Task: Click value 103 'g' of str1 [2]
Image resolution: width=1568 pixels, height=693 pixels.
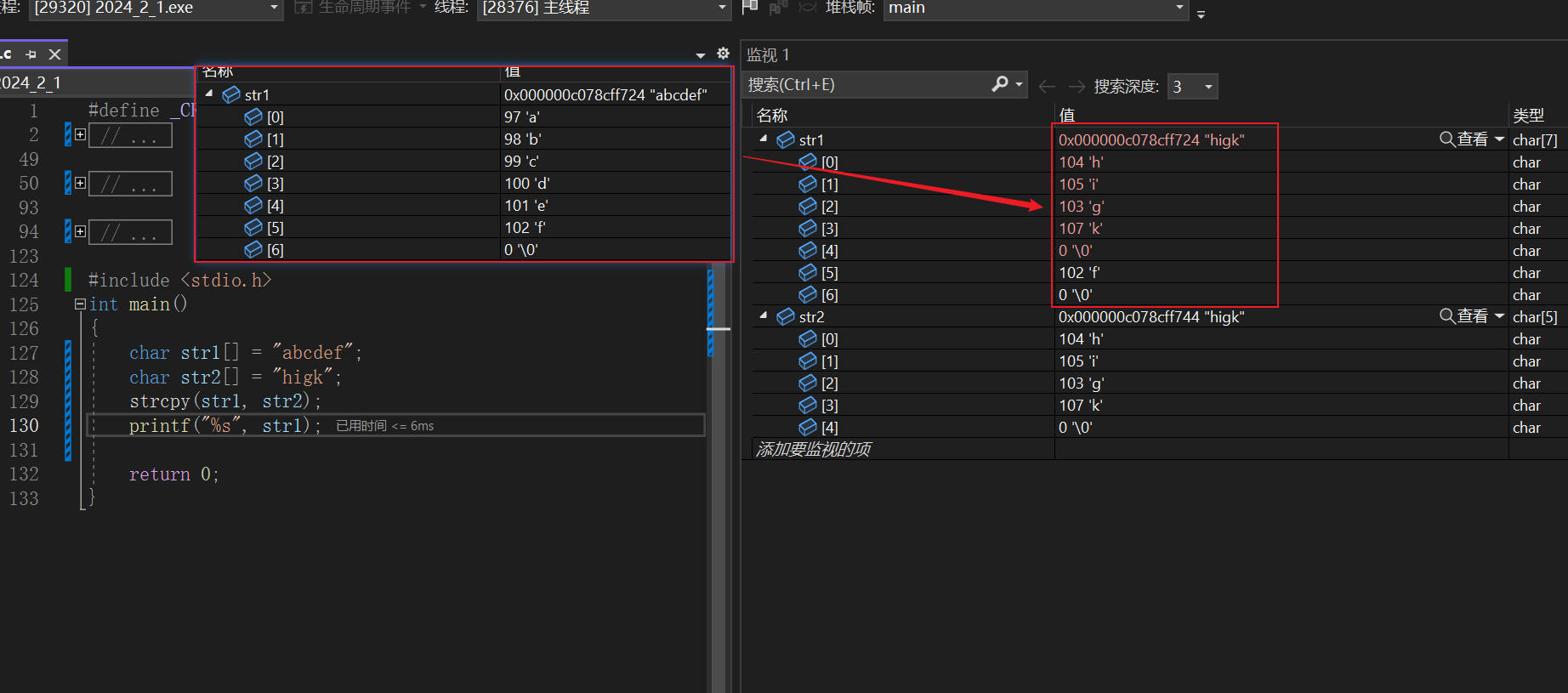Action: [1081, 206]
